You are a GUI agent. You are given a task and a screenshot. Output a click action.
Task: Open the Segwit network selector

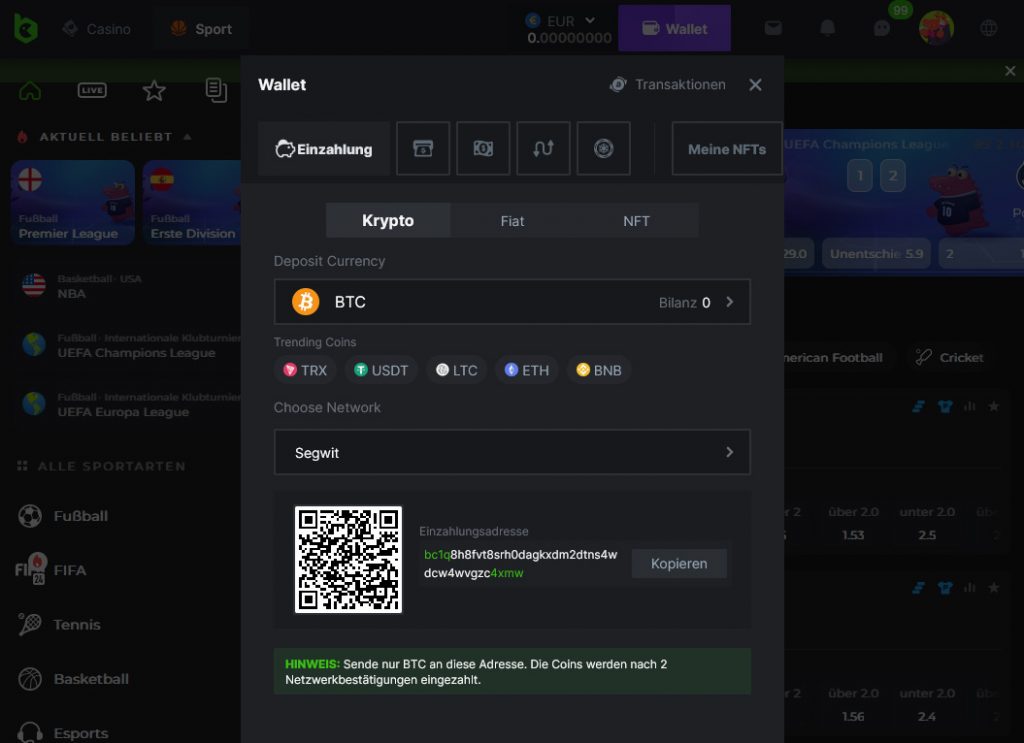pyautogui.click(x=512, y=452)
